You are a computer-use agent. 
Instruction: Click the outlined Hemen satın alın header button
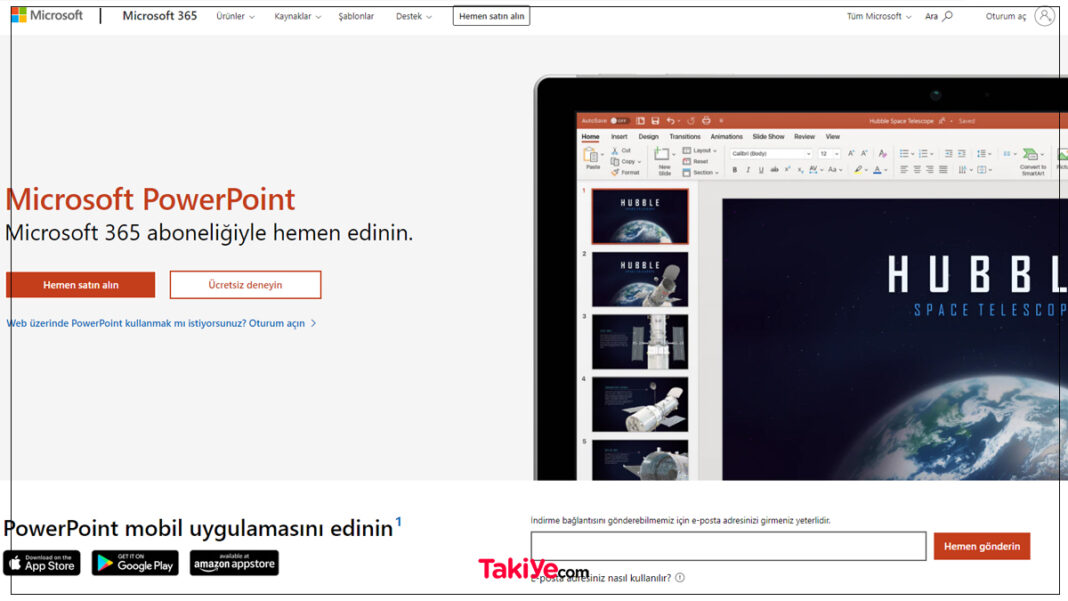[x=491, y=16]
